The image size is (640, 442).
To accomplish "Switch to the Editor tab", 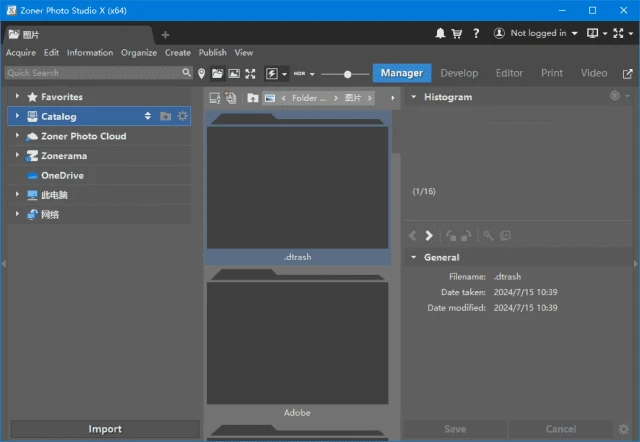I will tap(509, 73).
